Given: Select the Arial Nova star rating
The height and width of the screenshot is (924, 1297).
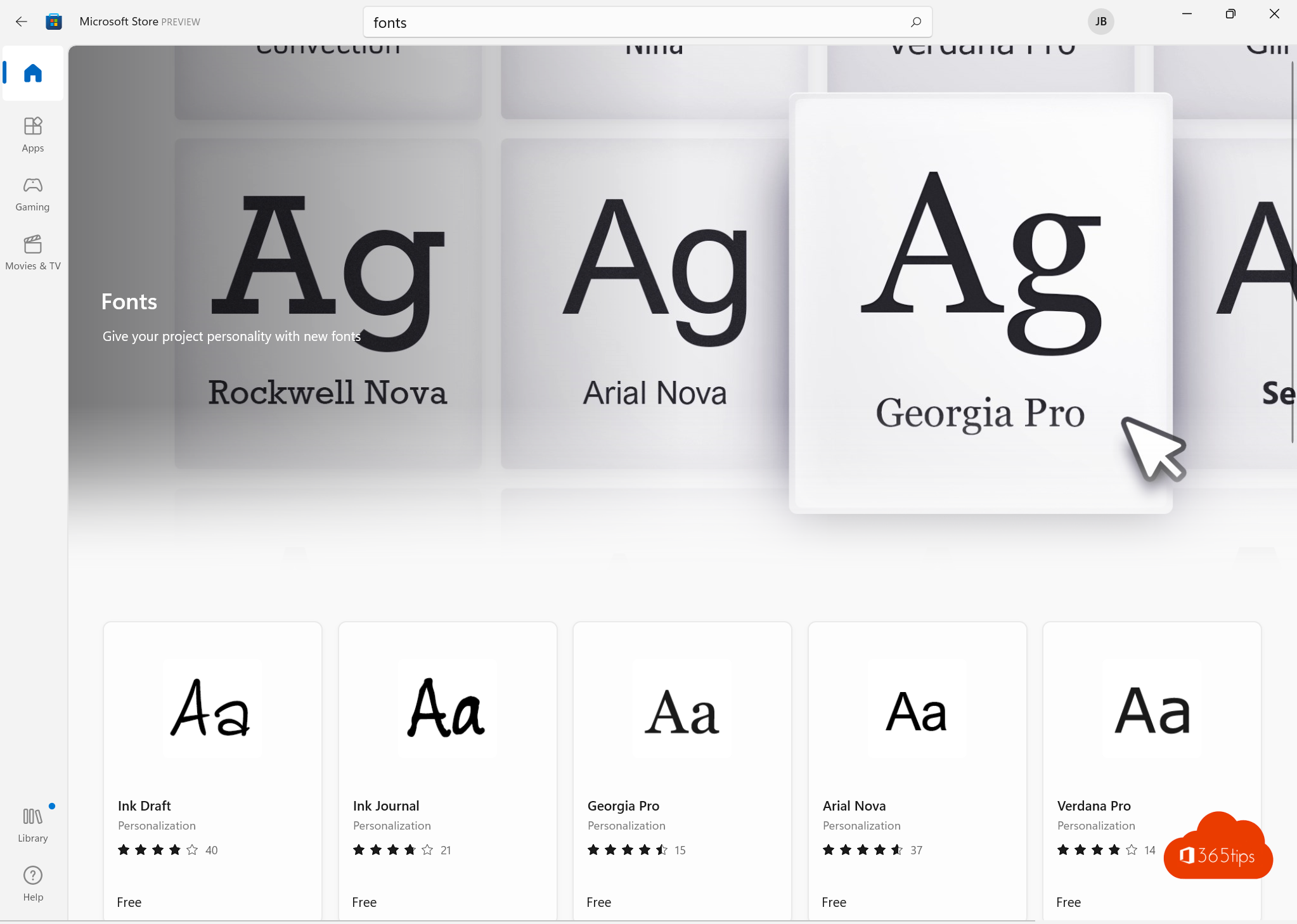Looking at the screenshot, I should click(861, 849).
